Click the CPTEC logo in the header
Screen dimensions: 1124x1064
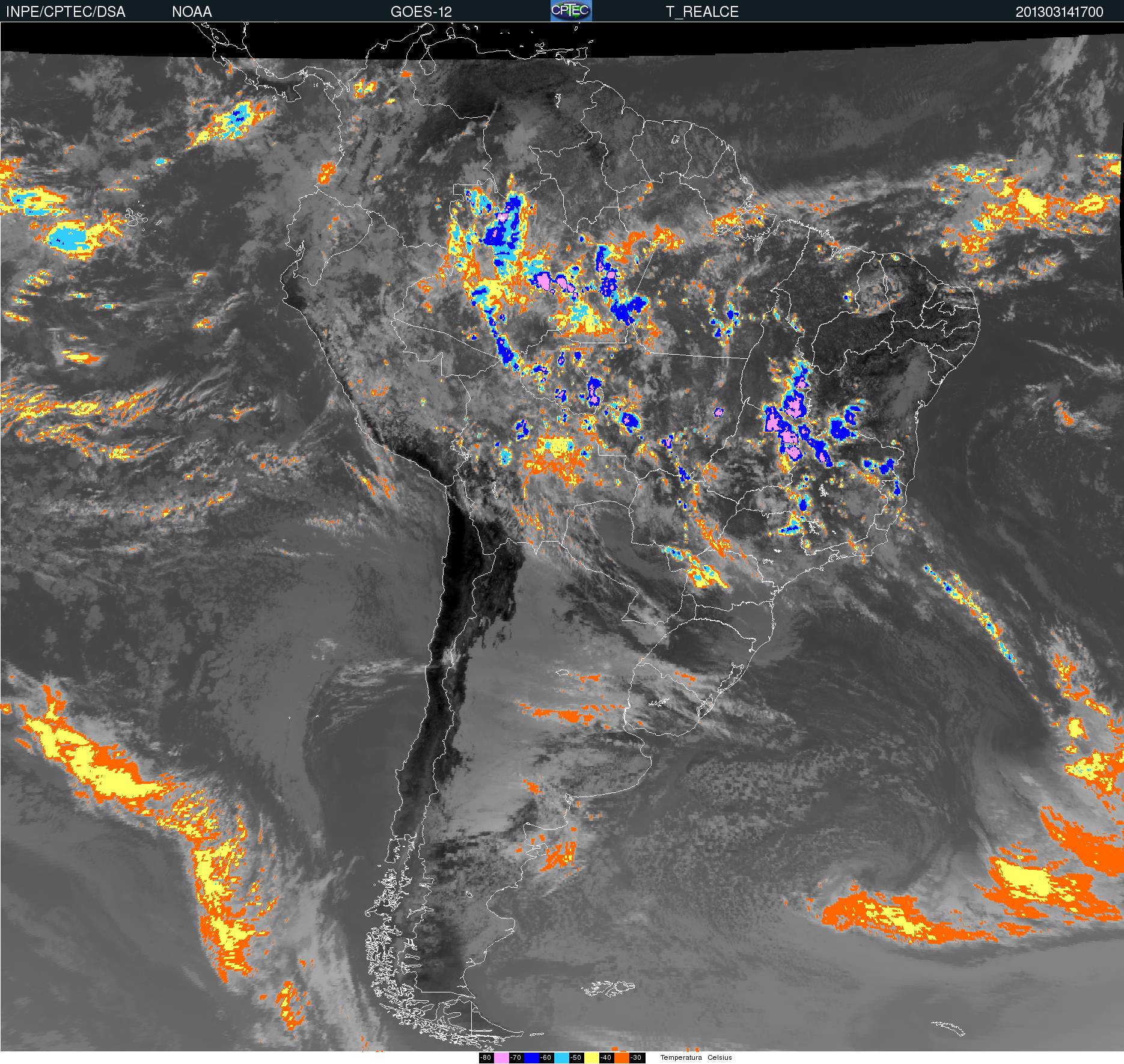coord(571,11)
